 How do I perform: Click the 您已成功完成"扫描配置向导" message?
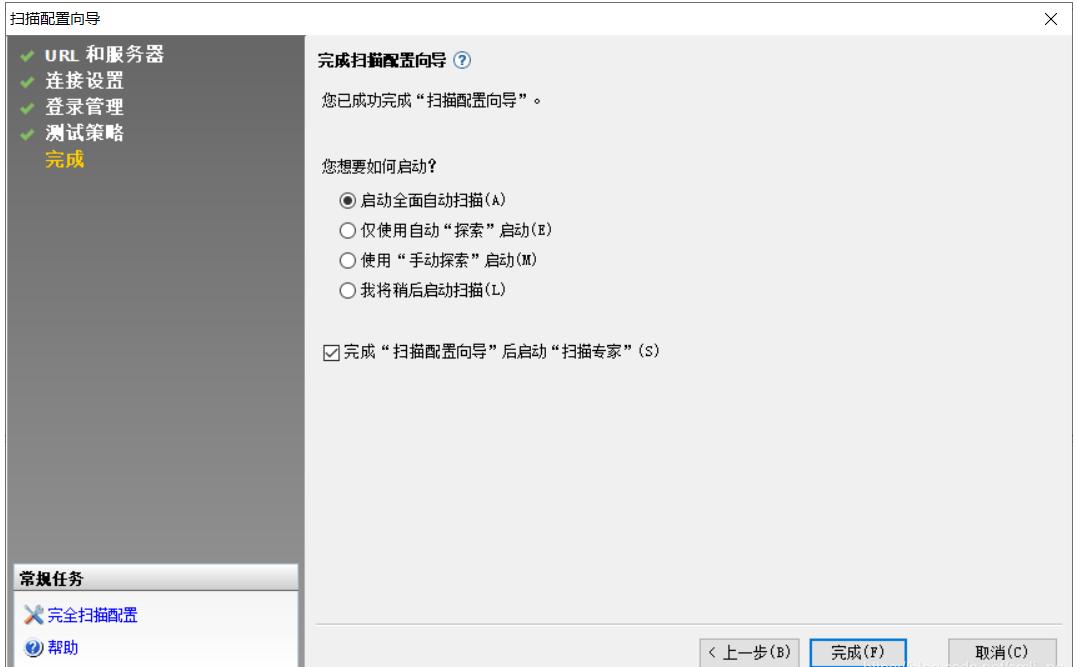click(x=431, y=100)
